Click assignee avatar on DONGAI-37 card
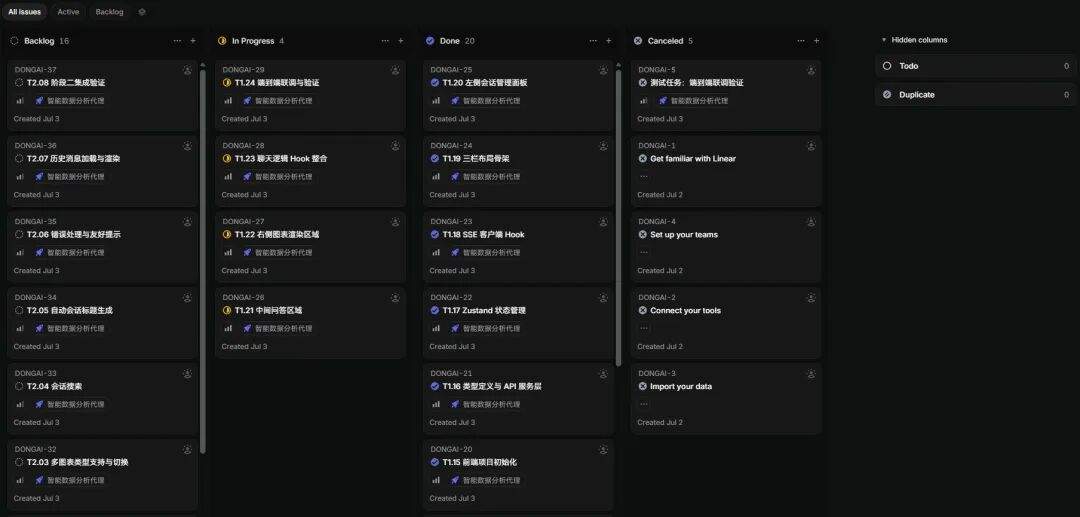Viewport: 1080px width, 517px height. click(x=187, y=70)
